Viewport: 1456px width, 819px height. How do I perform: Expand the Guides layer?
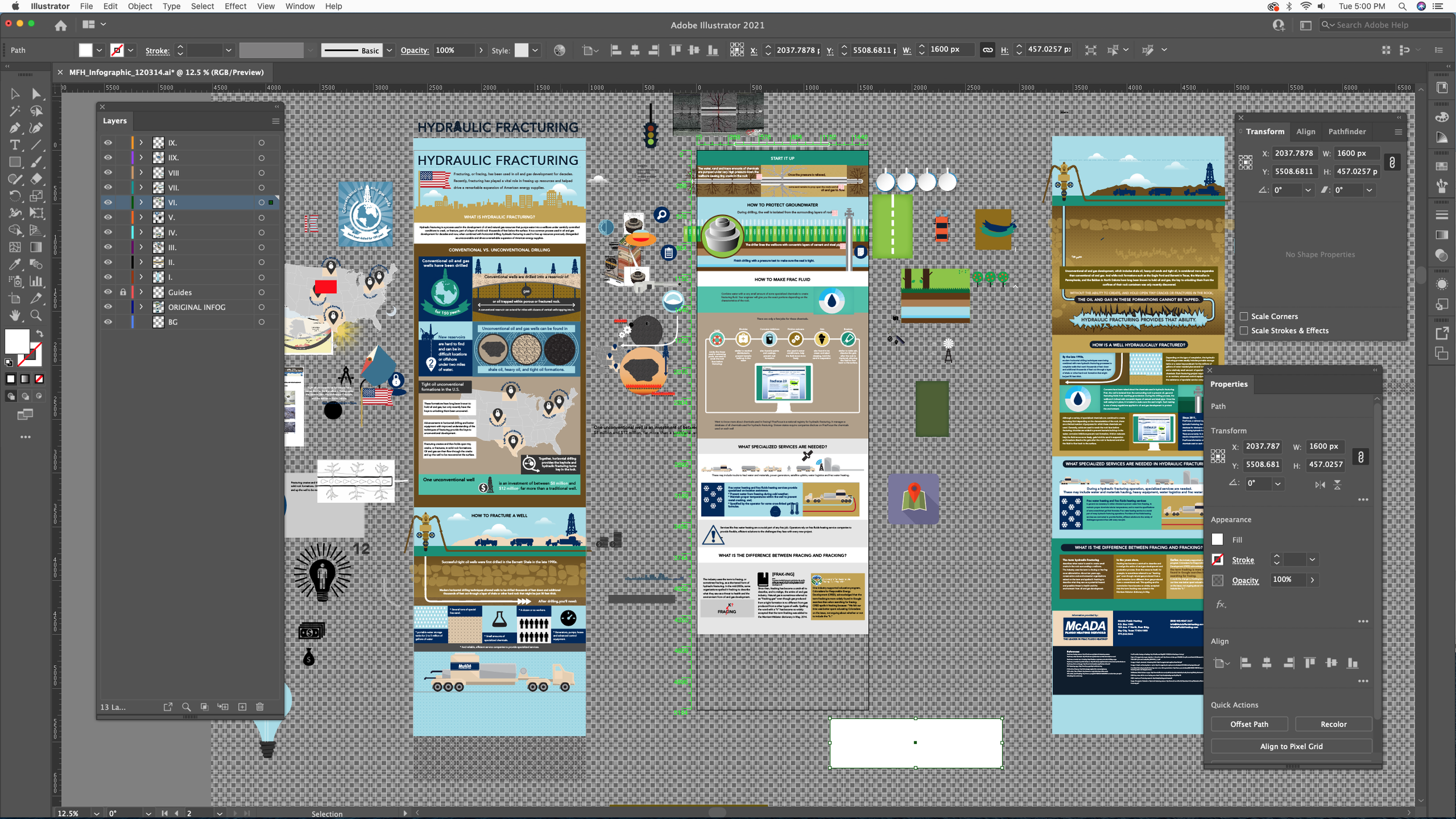(141, 292)
